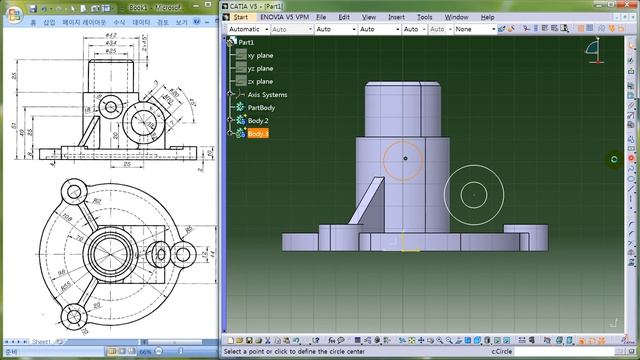Open the Window menu in CATIA
The height and width of the screenshot is (360, 640).
click(456, 17)
